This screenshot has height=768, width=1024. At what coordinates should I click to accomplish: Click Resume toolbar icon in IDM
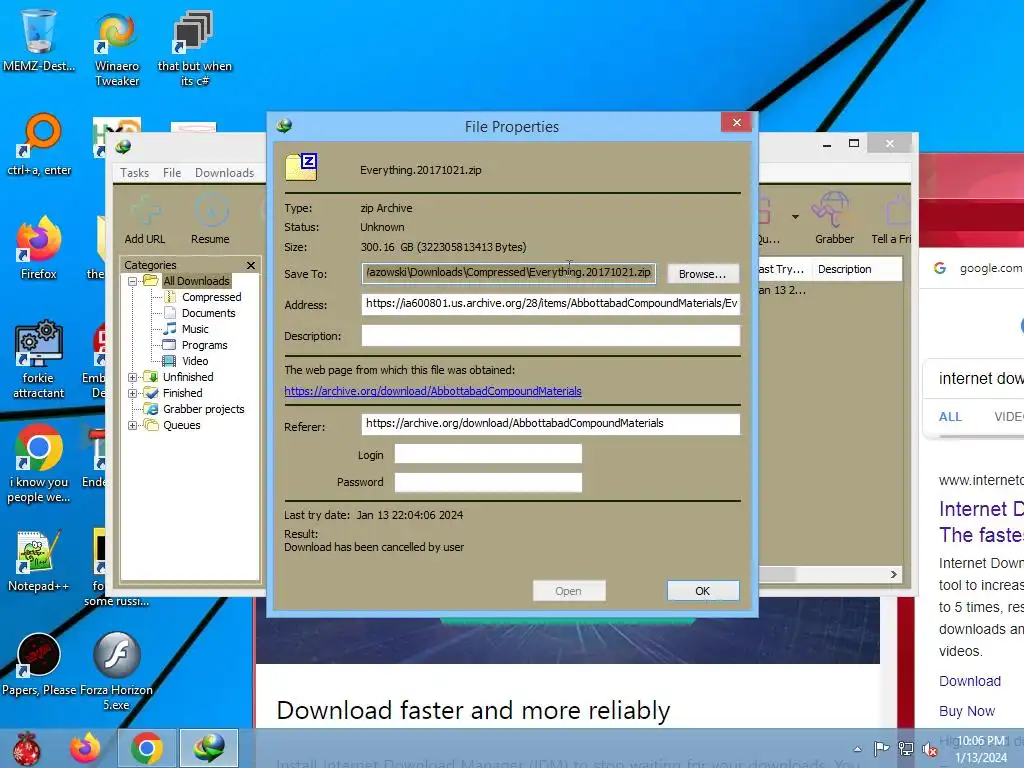coord(210,219)
